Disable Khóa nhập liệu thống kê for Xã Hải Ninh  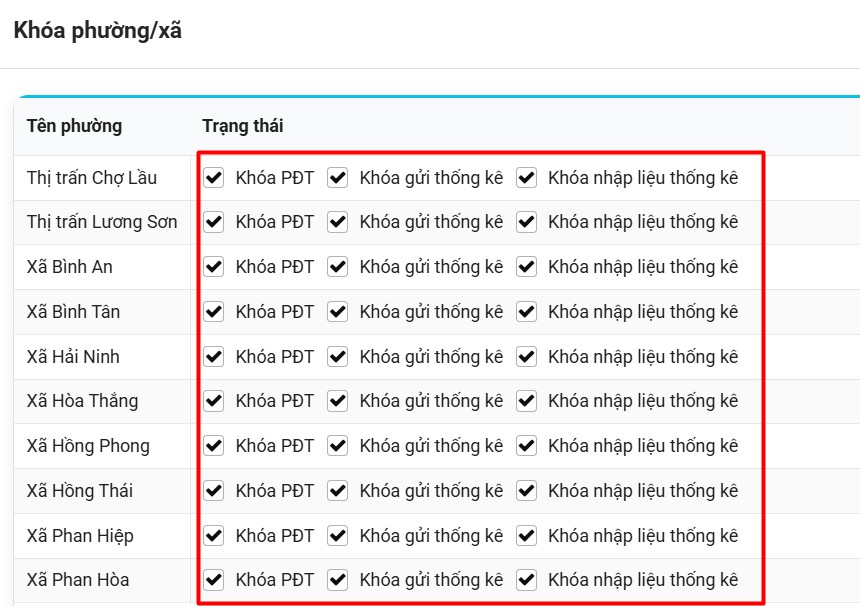[526, 357]
